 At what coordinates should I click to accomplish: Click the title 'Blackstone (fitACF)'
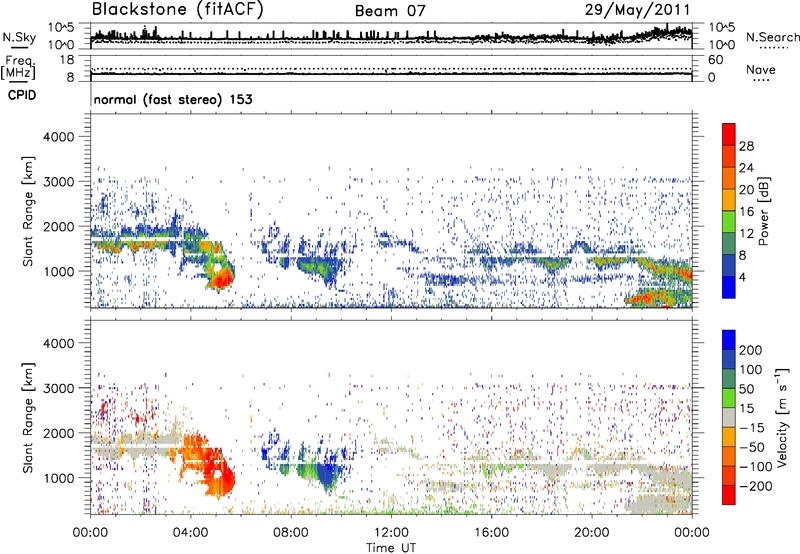click(178, 10)
